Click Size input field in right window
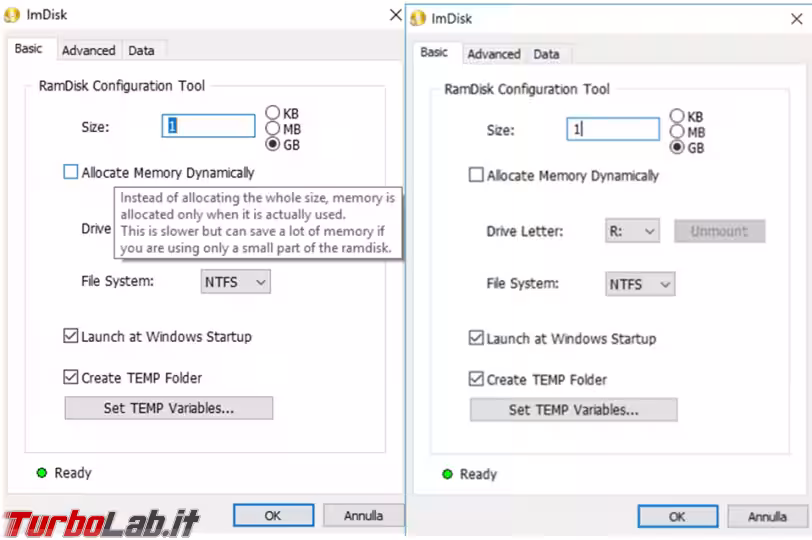 tap(613, 129)
